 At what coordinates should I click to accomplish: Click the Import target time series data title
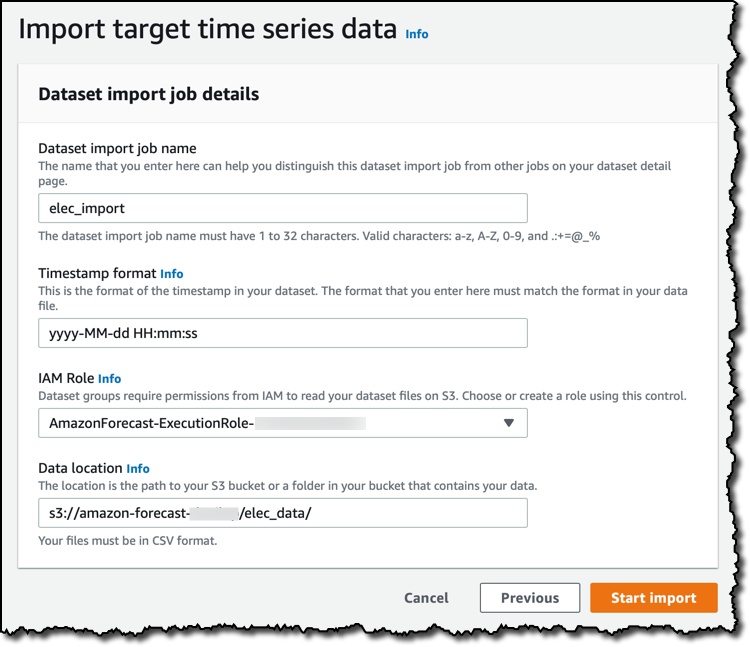[208, 29]
